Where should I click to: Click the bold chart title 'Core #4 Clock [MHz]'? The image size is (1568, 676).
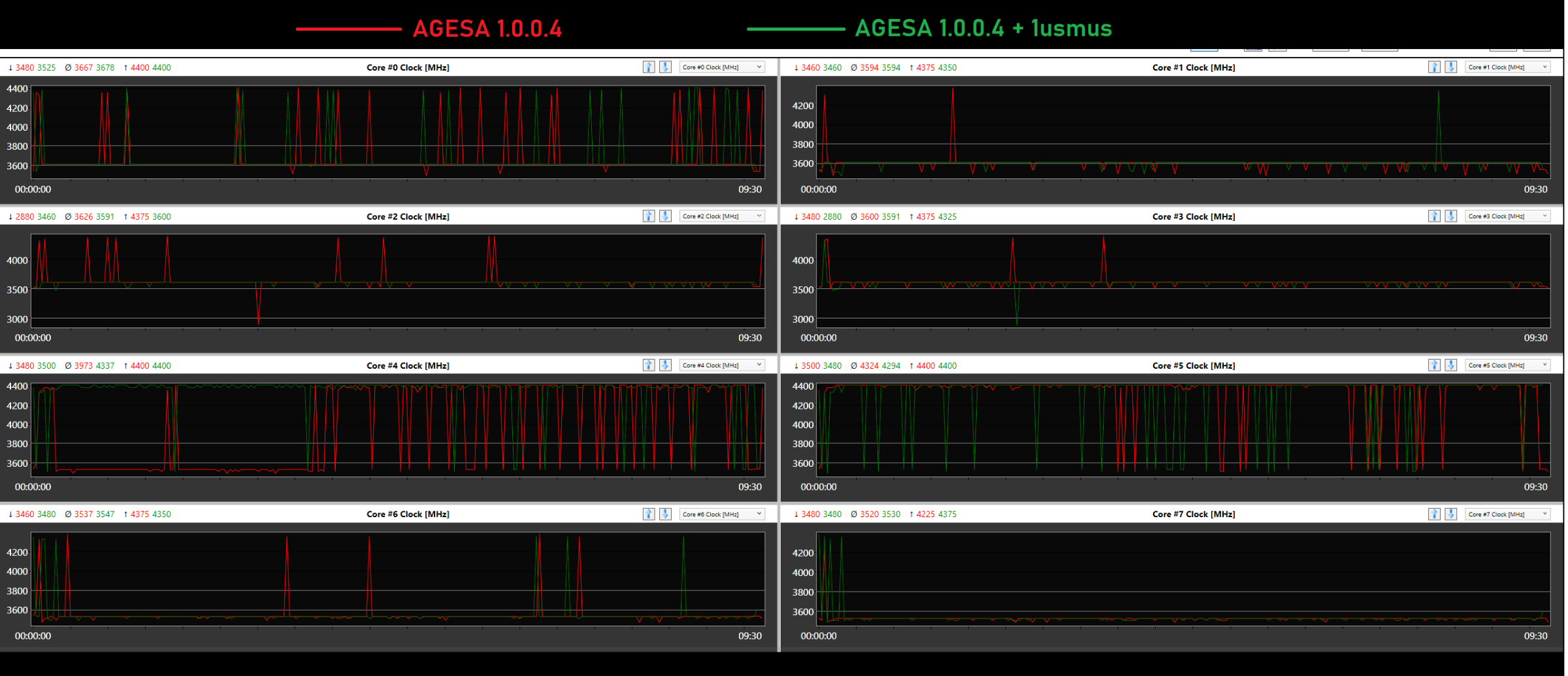pyautogui.click(x=408, y=365)
